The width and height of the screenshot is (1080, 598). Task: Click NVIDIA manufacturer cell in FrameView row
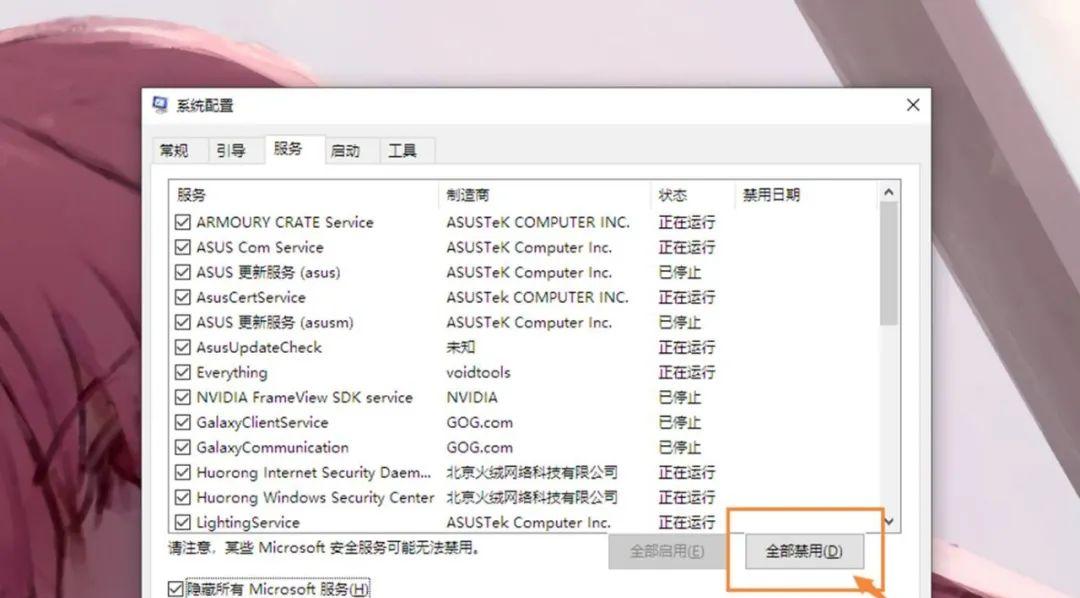pyautogui.click(x=472, y=397)
